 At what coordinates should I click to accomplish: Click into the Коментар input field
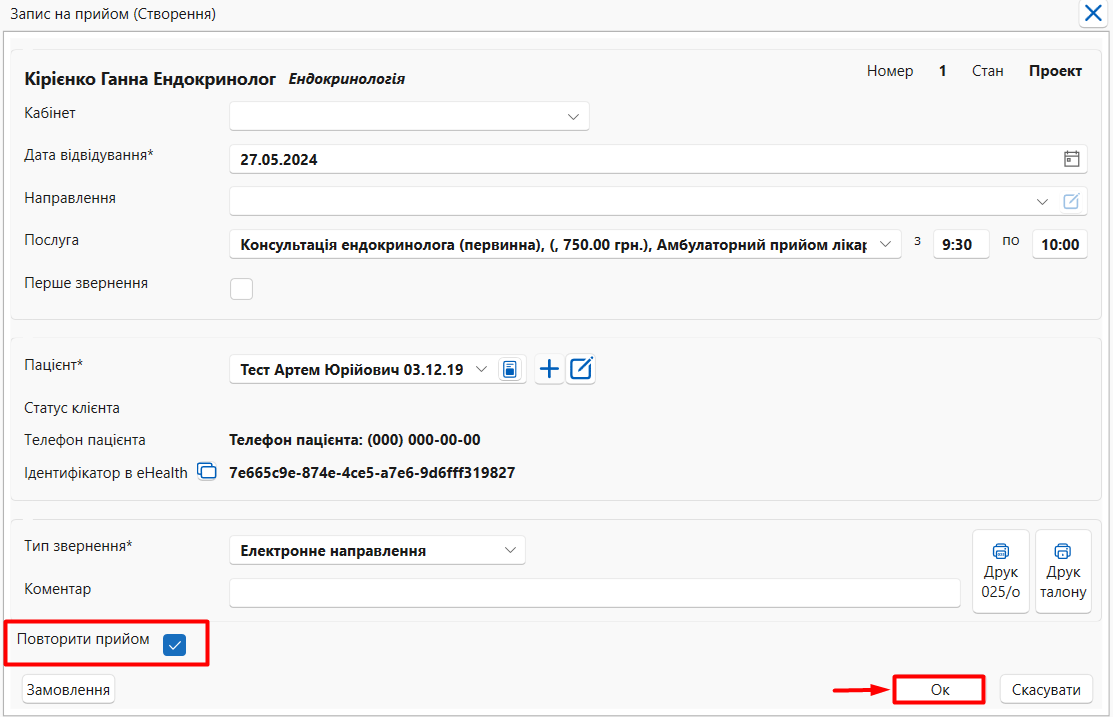[595, 593]
